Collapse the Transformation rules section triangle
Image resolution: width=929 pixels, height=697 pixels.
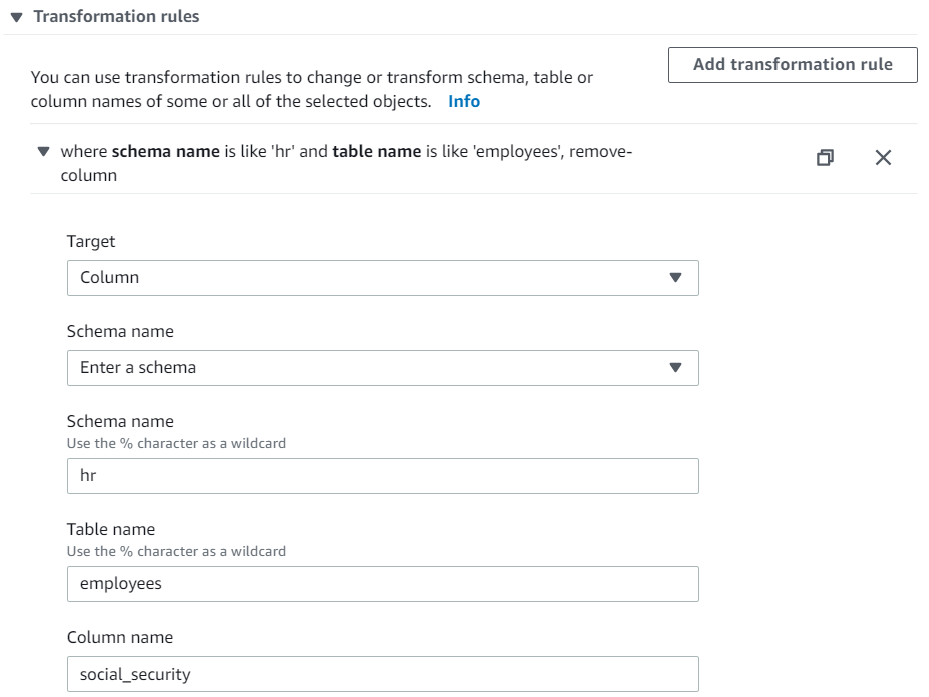(x=16, y=17)
